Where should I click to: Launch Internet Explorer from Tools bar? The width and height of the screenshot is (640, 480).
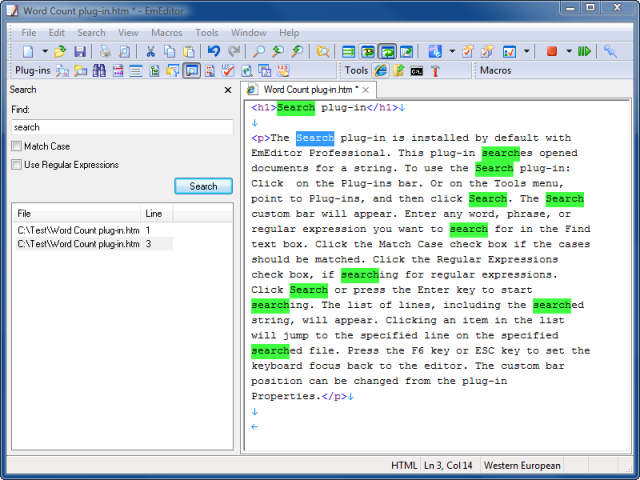pyautogui.click(x=380, y=71)
